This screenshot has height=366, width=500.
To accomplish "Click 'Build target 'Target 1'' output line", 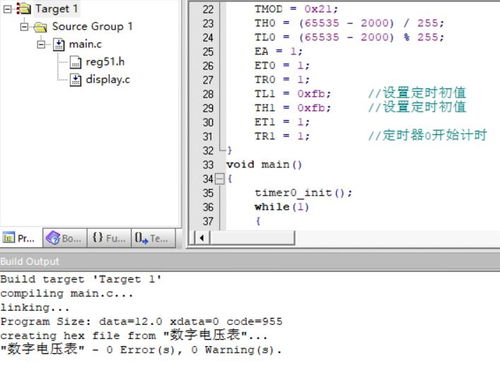I will (x=81, y=279).
